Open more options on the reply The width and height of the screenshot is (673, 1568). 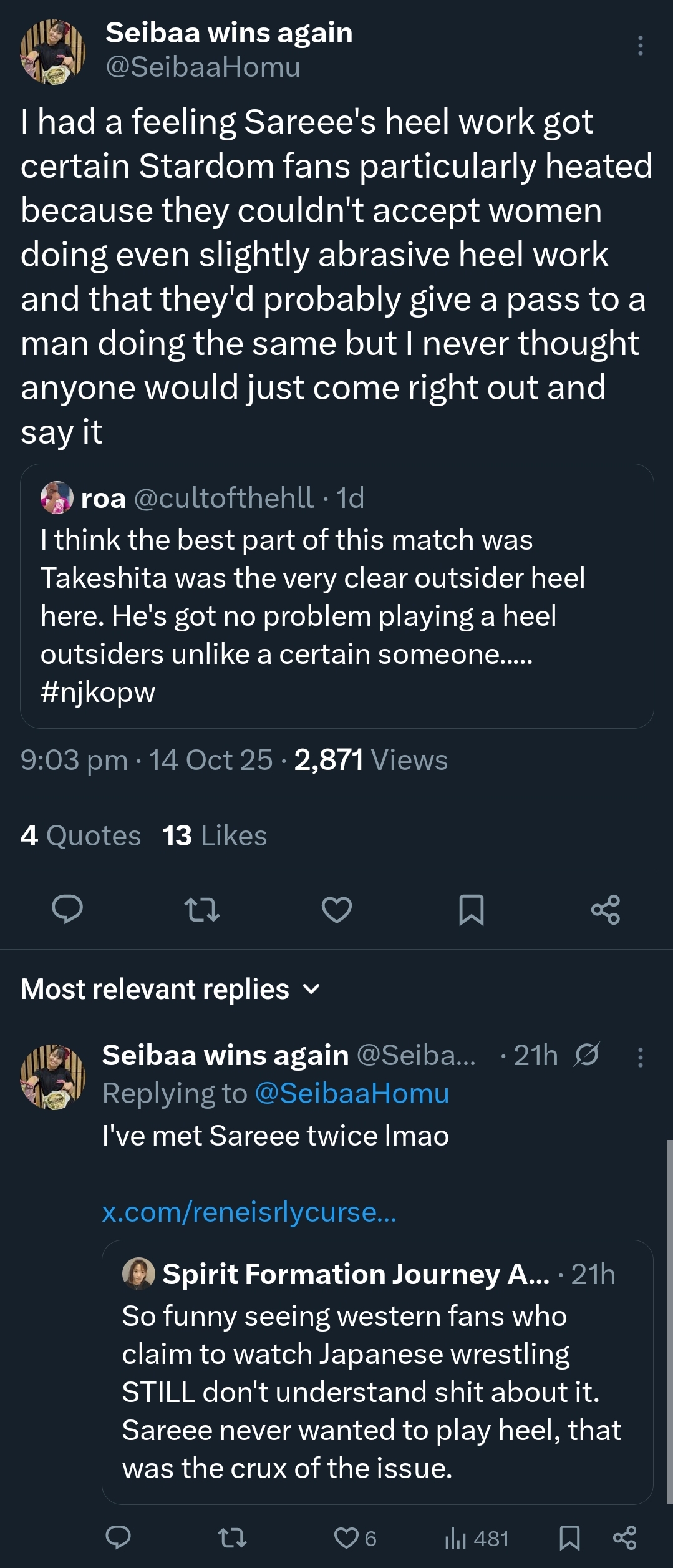tap(640, 1057)
